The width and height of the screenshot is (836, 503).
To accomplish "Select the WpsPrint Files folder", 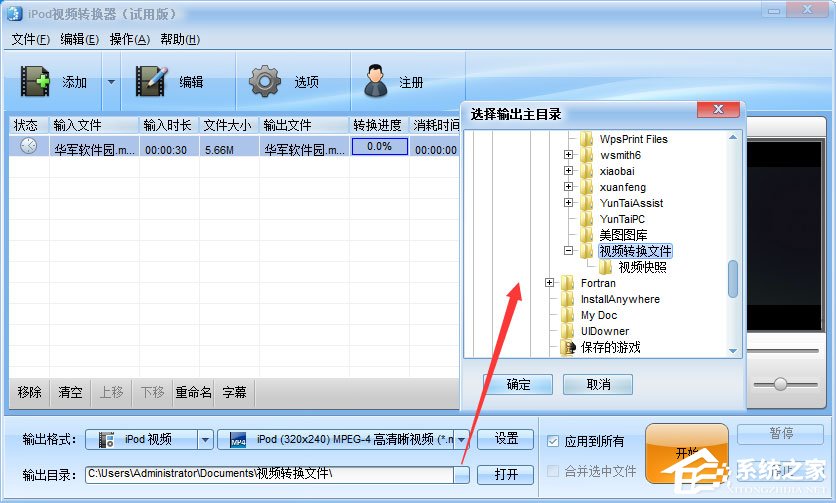I will click(x=633, y=139).
